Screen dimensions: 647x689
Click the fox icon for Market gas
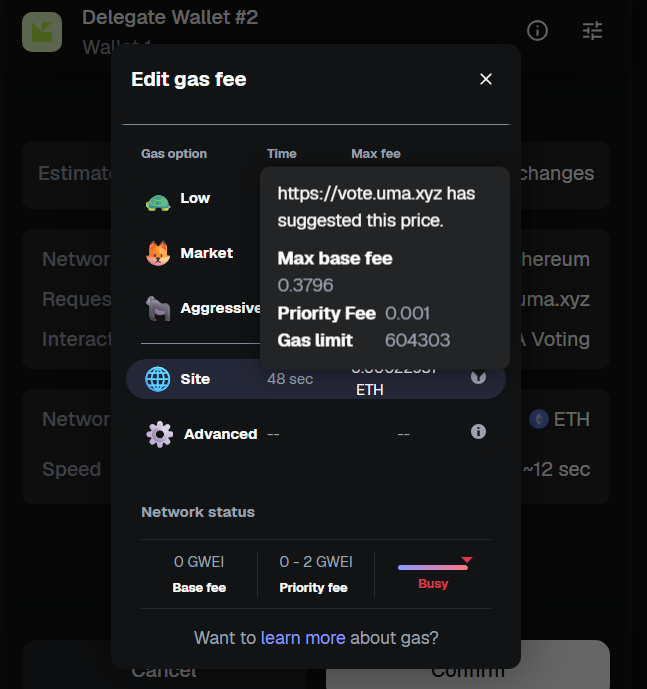(158, 254)
